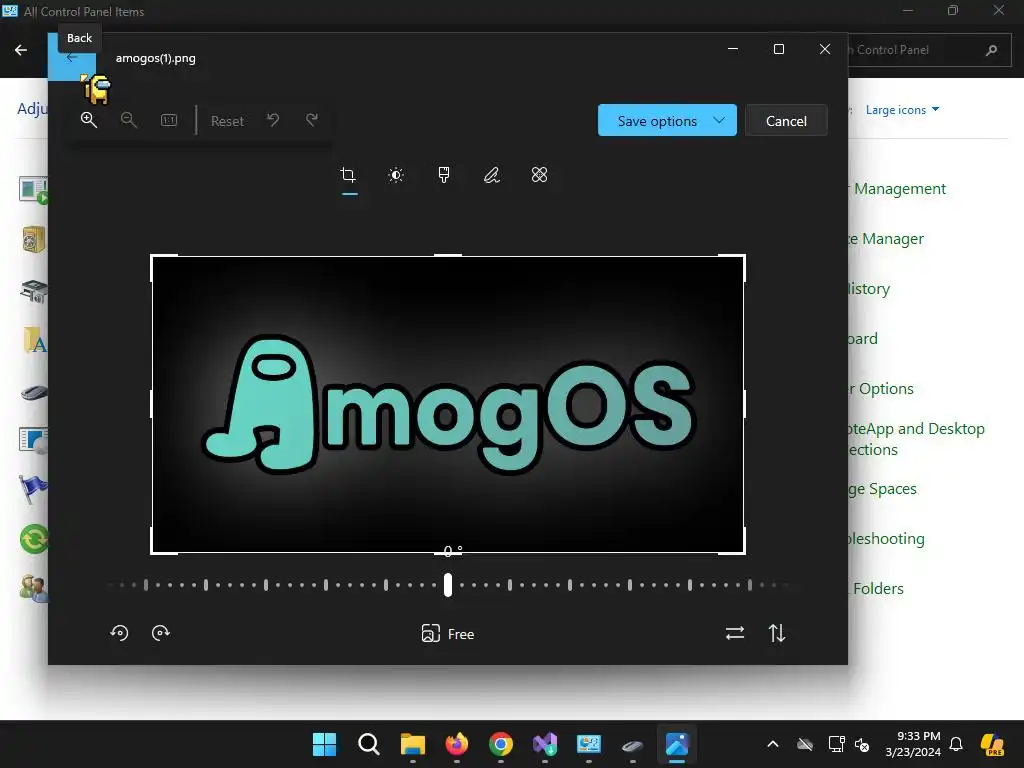Open the Large icons view dropdown
Screen dimensions: 1024x768
pos(903,110)
